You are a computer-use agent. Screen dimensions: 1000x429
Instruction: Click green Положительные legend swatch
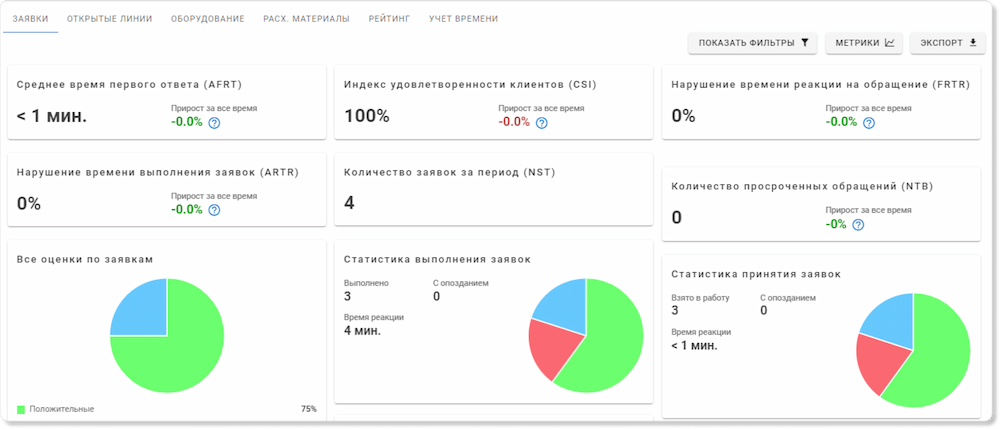[21, 409]
